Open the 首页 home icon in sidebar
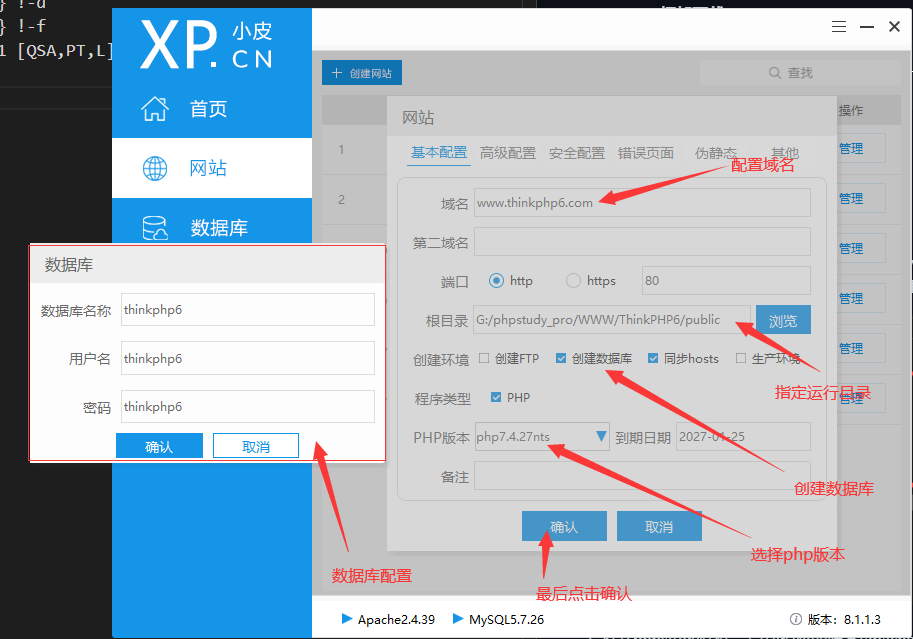Viewport: 913px width, 639px height. tap(155, 108)
